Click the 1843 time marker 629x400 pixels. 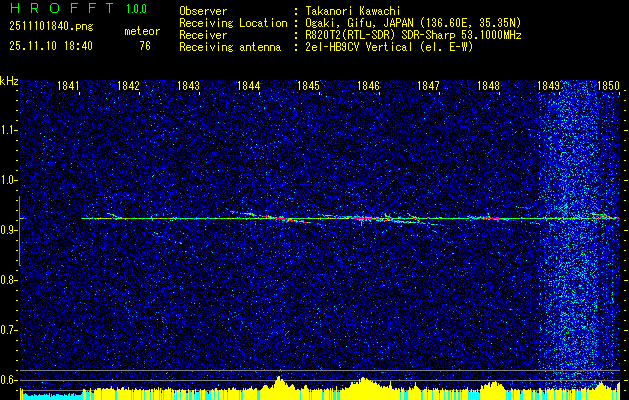pyautogui.click(x=189, y=85)
